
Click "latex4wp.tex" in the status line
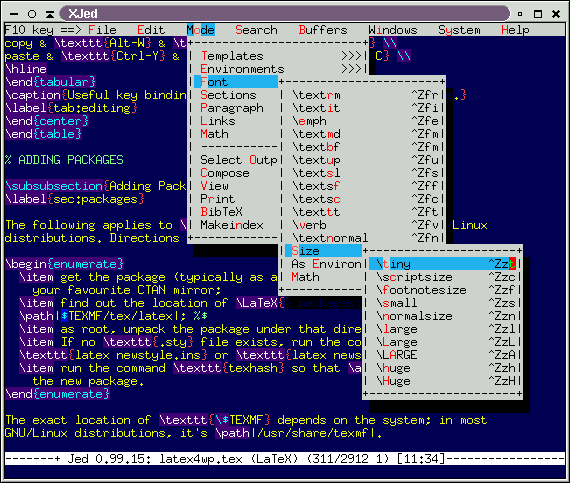pos(201,459)
